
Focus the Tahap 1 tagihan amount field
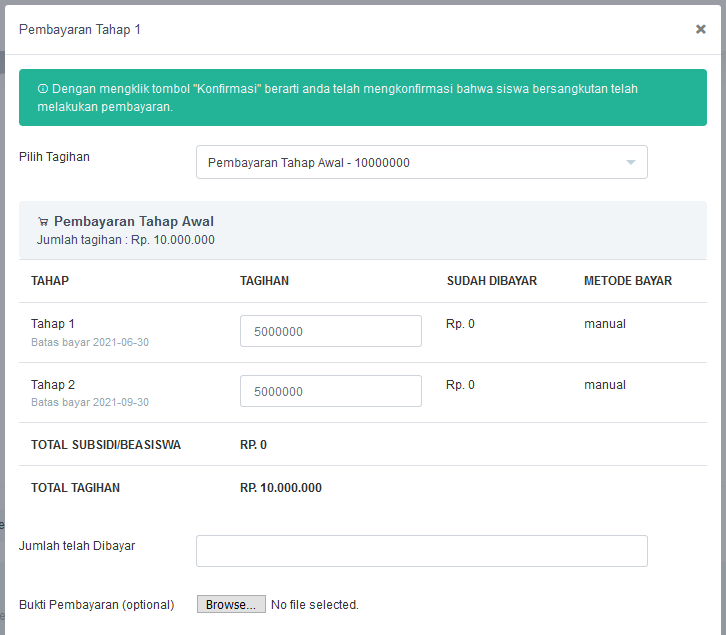pos(330,331)
